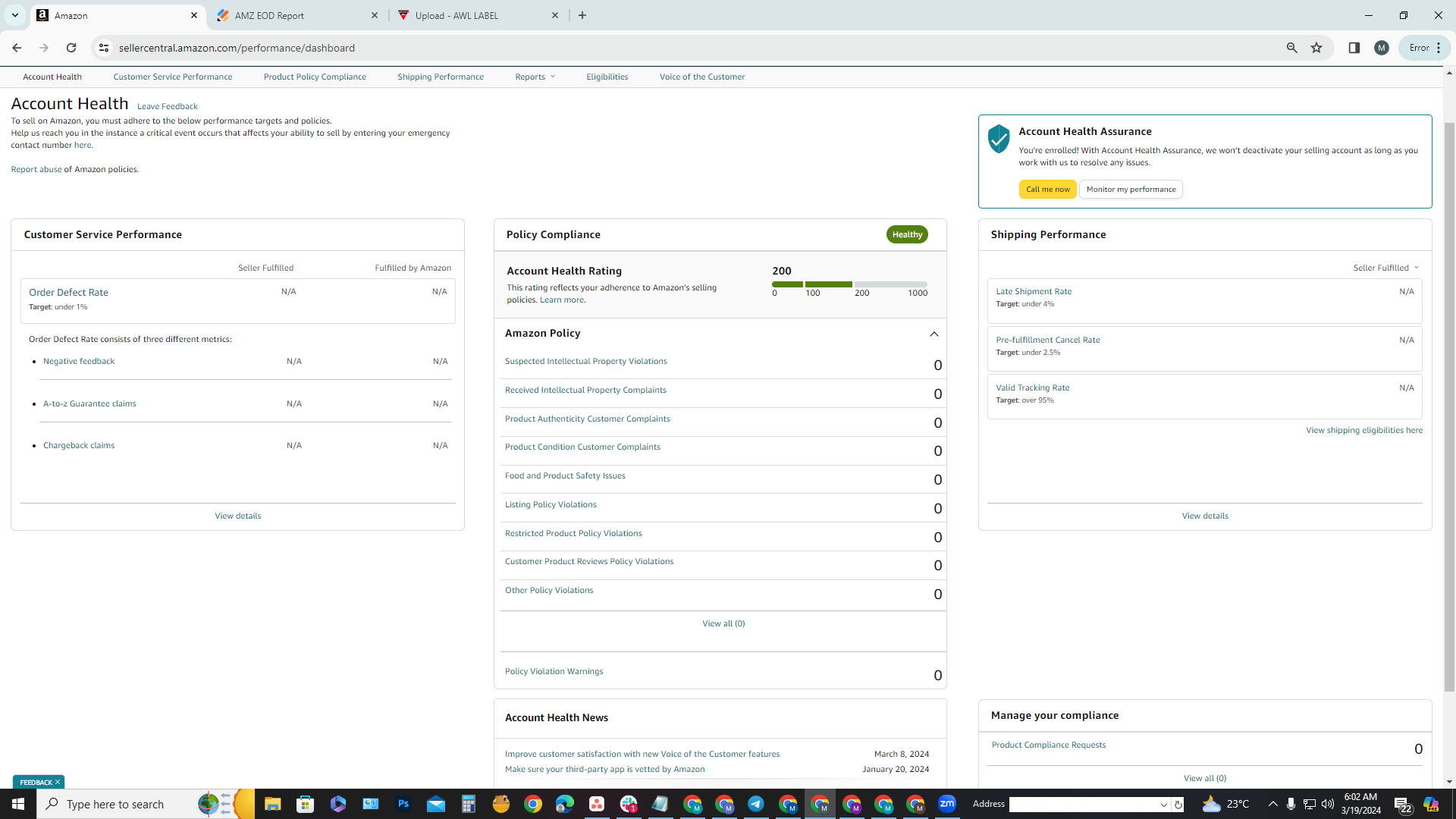
Task: Open the Learn more rating link
Action: click(561, 300)
